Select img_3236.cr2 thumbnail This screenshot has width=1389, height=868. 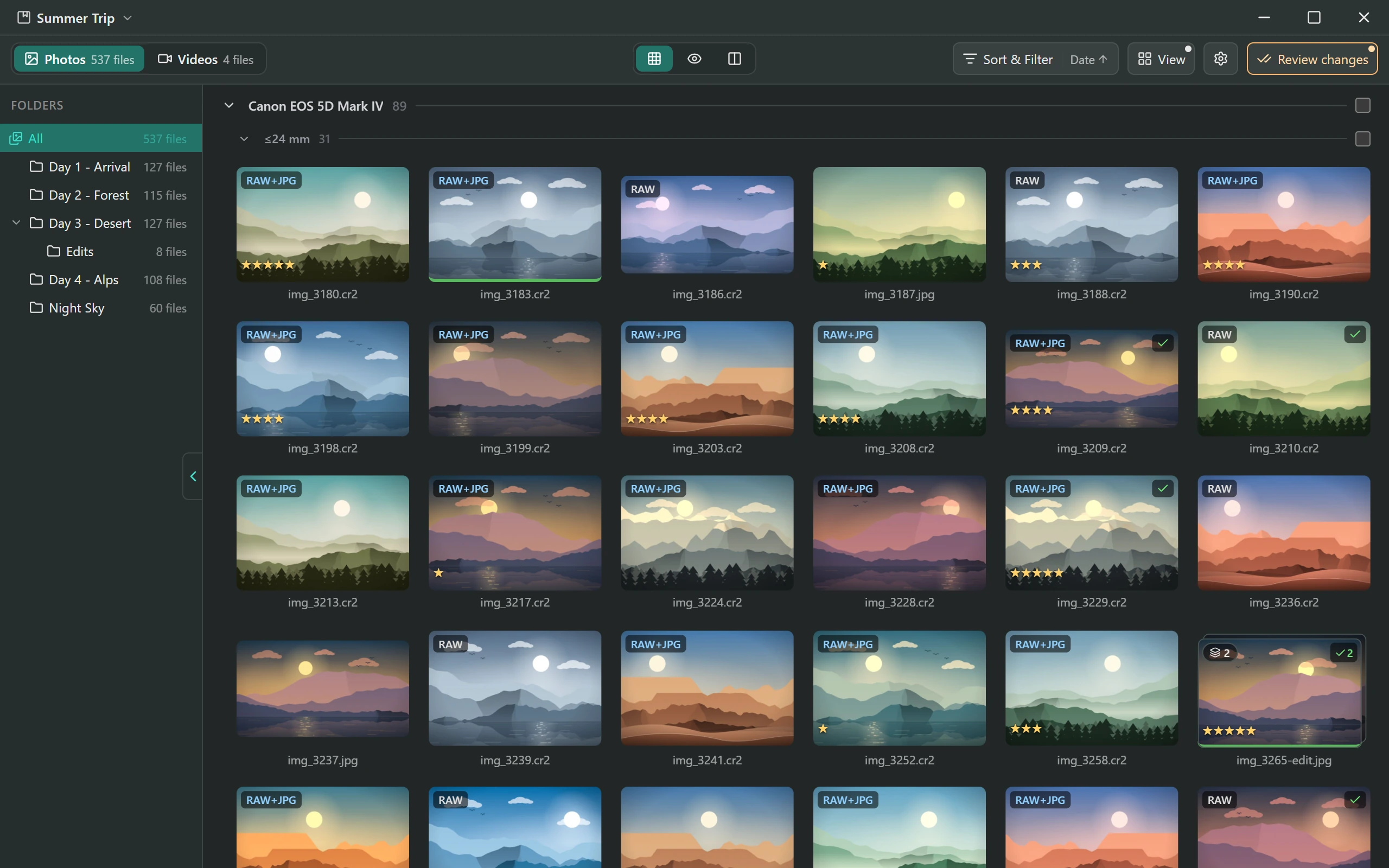[x=1283, y=533]
